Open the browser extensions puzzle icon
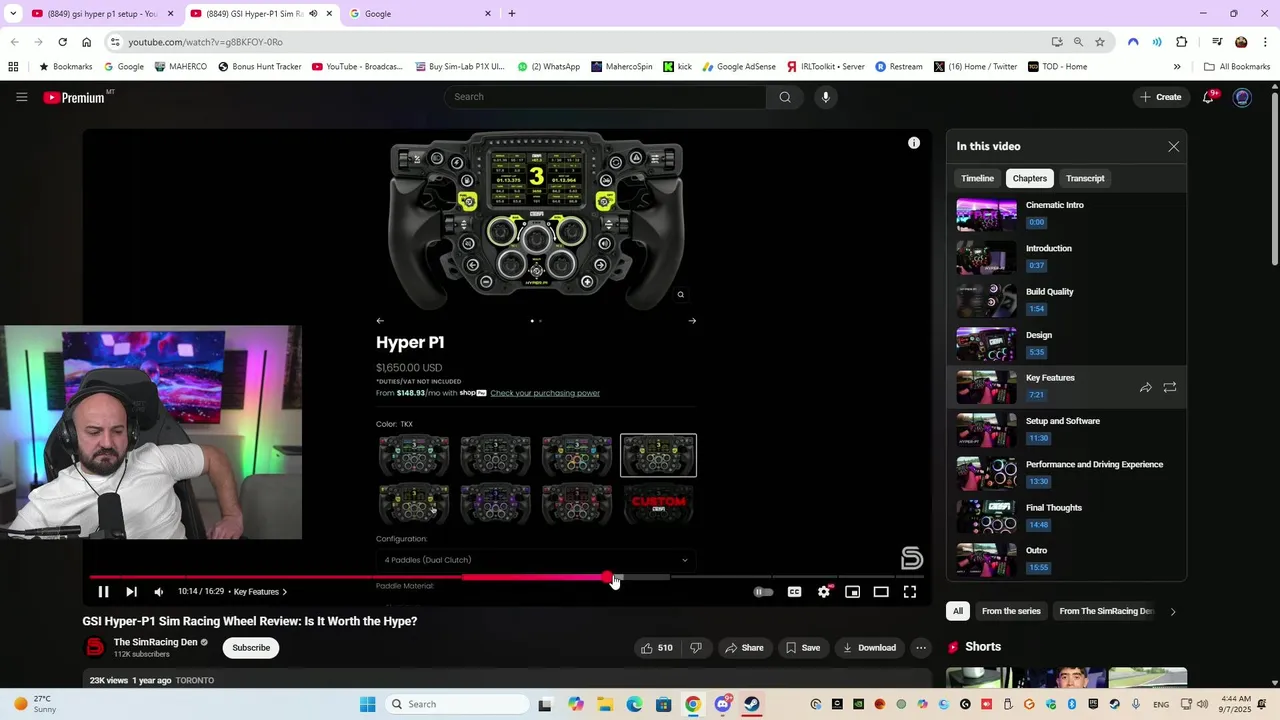 pos(1182,42)
